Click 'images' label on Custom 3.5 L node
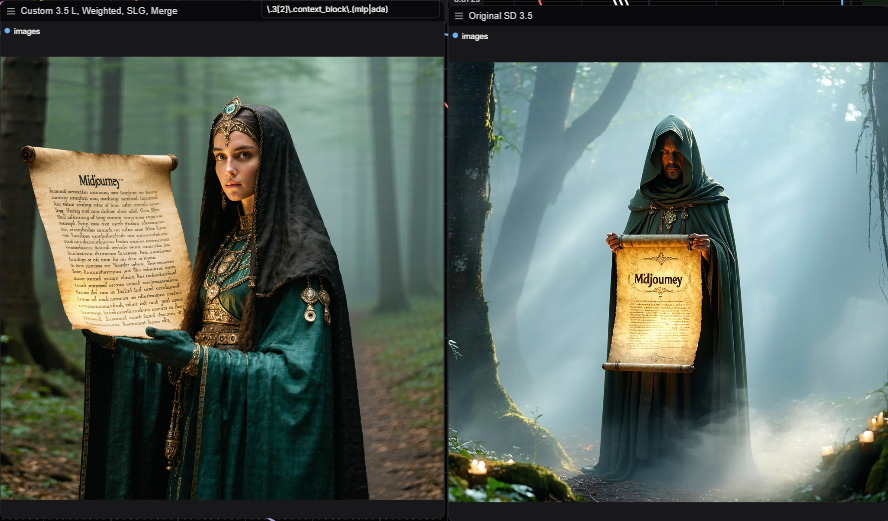 click(x=27, y=32)
